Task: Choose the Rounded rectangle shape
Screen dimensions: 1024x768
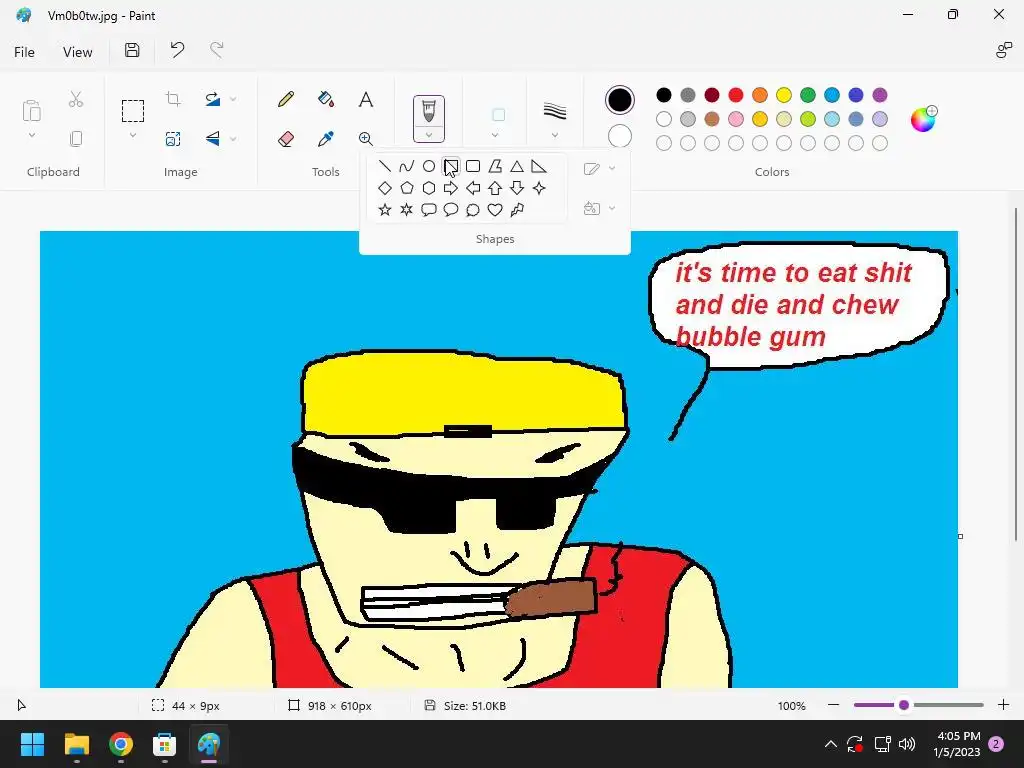Action: tap(473, 167)
